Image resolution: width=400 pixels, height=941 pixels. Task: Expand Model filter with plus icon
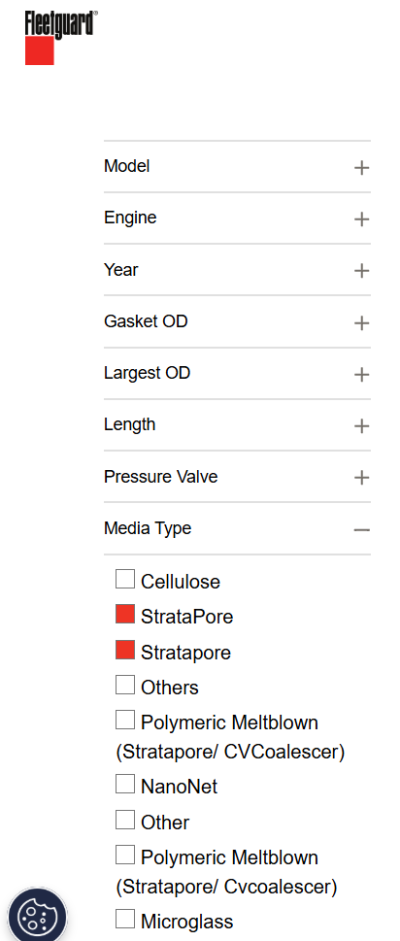(x=361, y=167)
